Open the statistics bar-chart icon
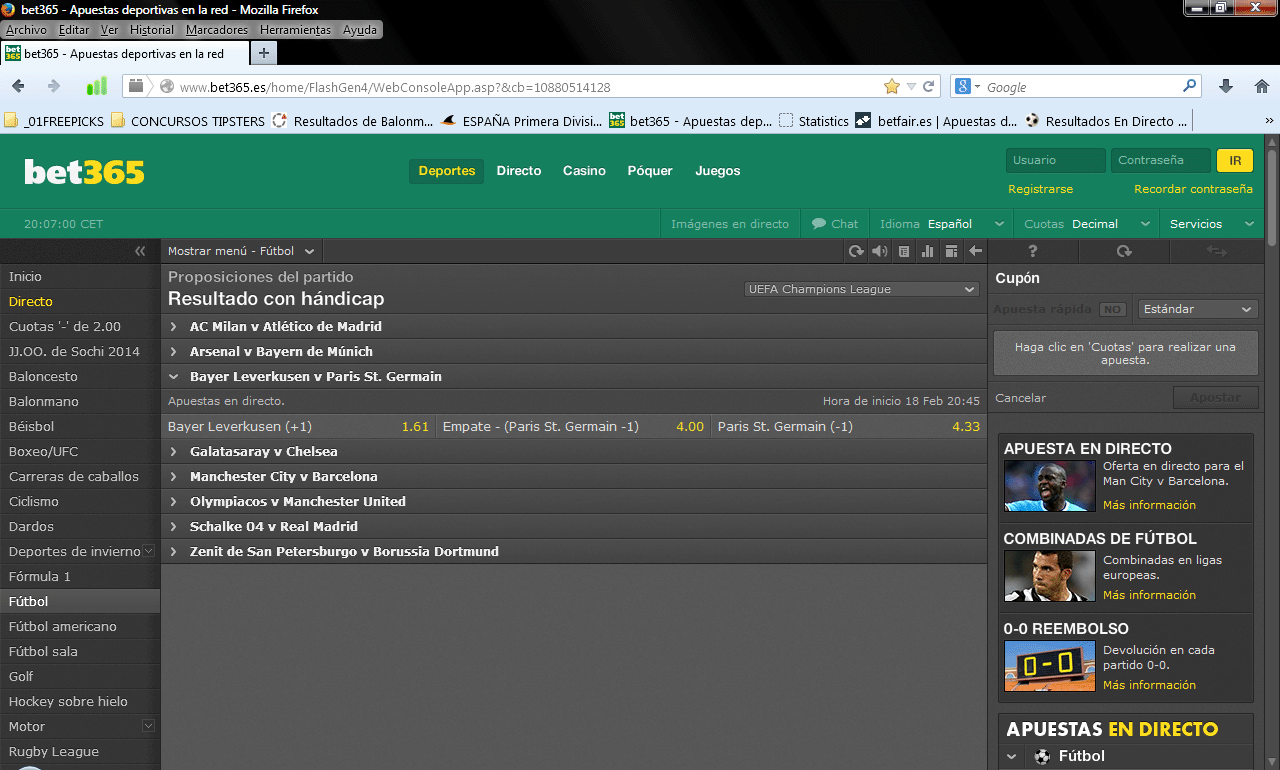Image resolution: width=1280 pixels, height=770 pixels. pos(928,252)
